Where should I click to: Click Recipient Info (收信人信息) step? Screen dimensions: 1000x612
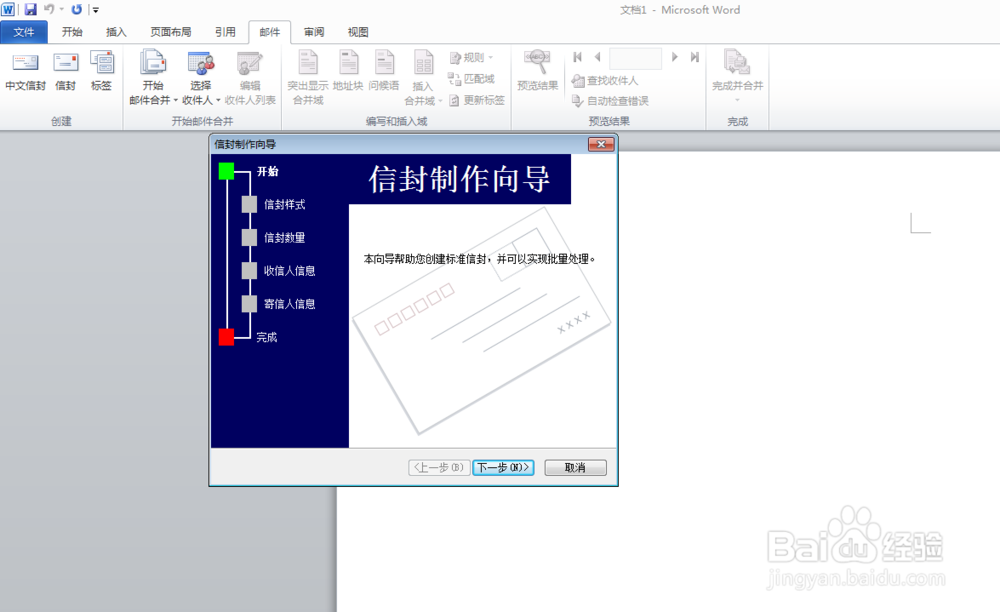pos(279,271)
